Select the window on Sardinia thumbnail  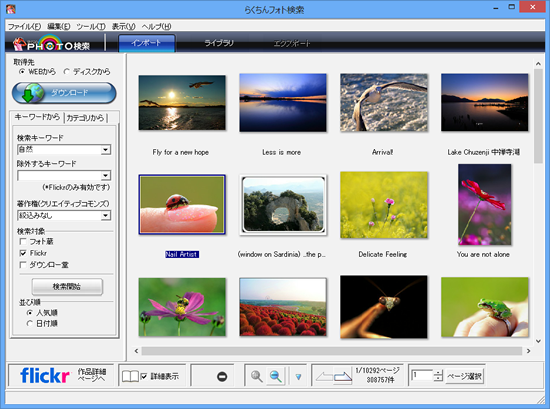(x=283, y=204)
